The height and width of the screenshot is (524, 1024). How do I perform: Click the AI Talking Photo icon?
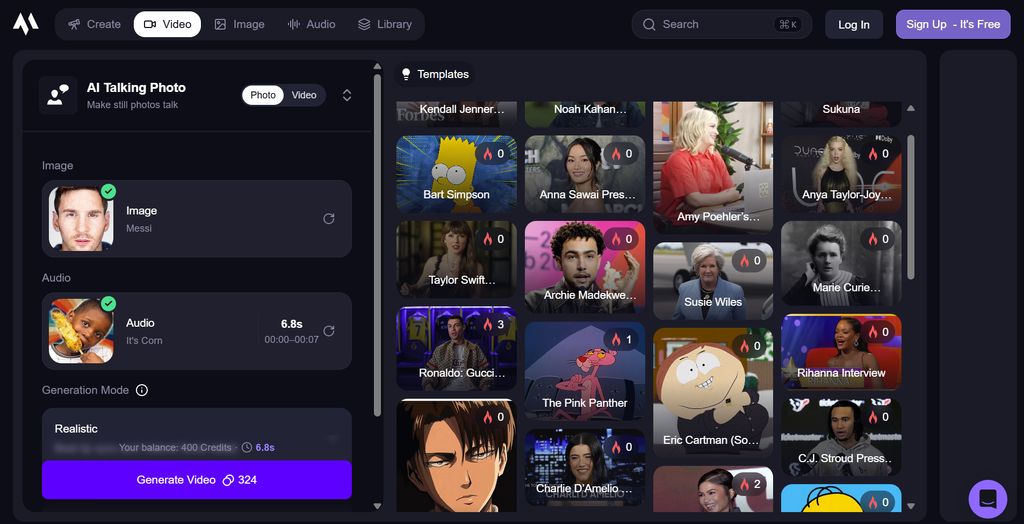58,95
